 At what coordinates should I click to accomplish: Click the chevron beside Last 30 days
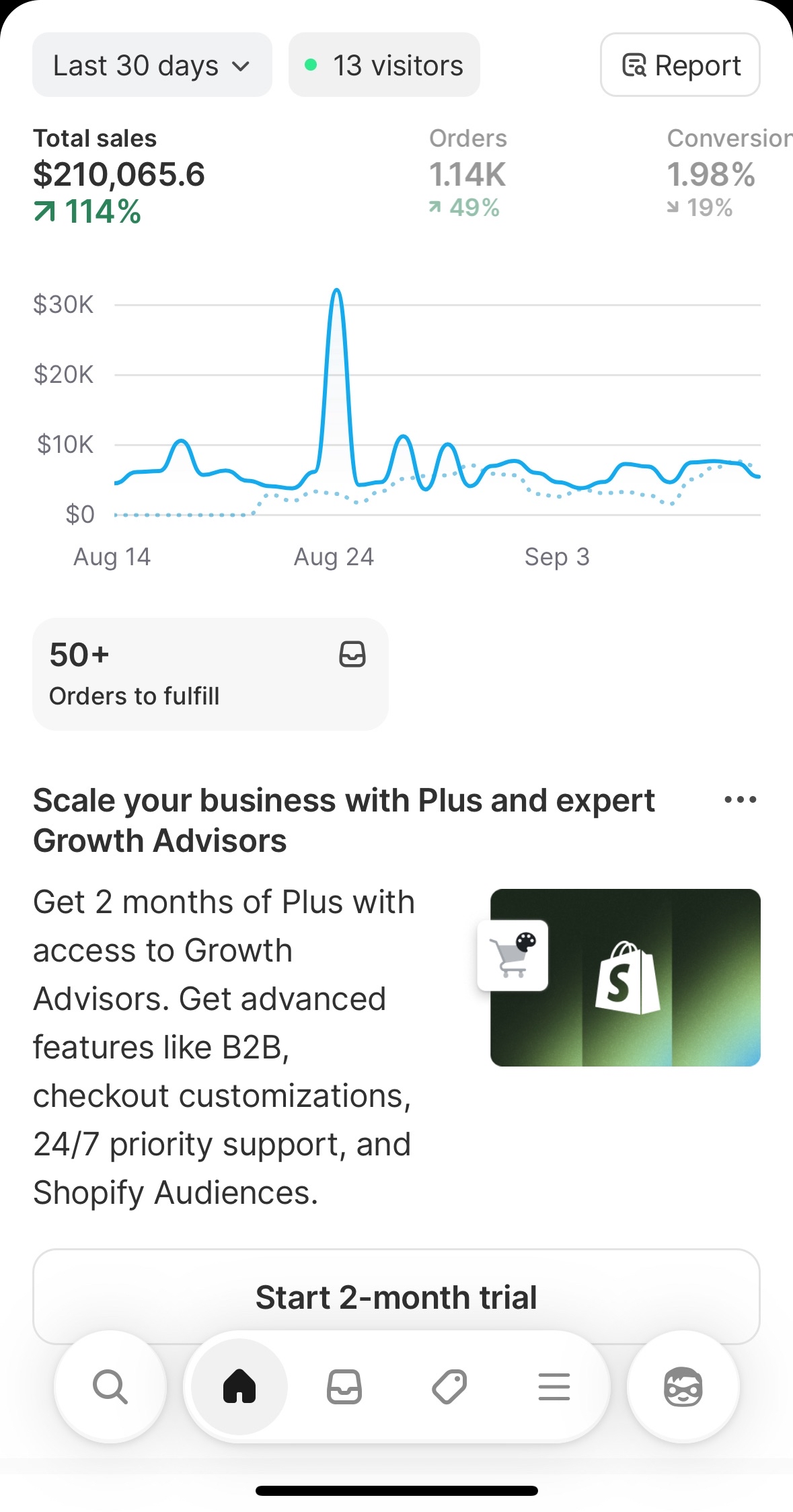(241, 66)
